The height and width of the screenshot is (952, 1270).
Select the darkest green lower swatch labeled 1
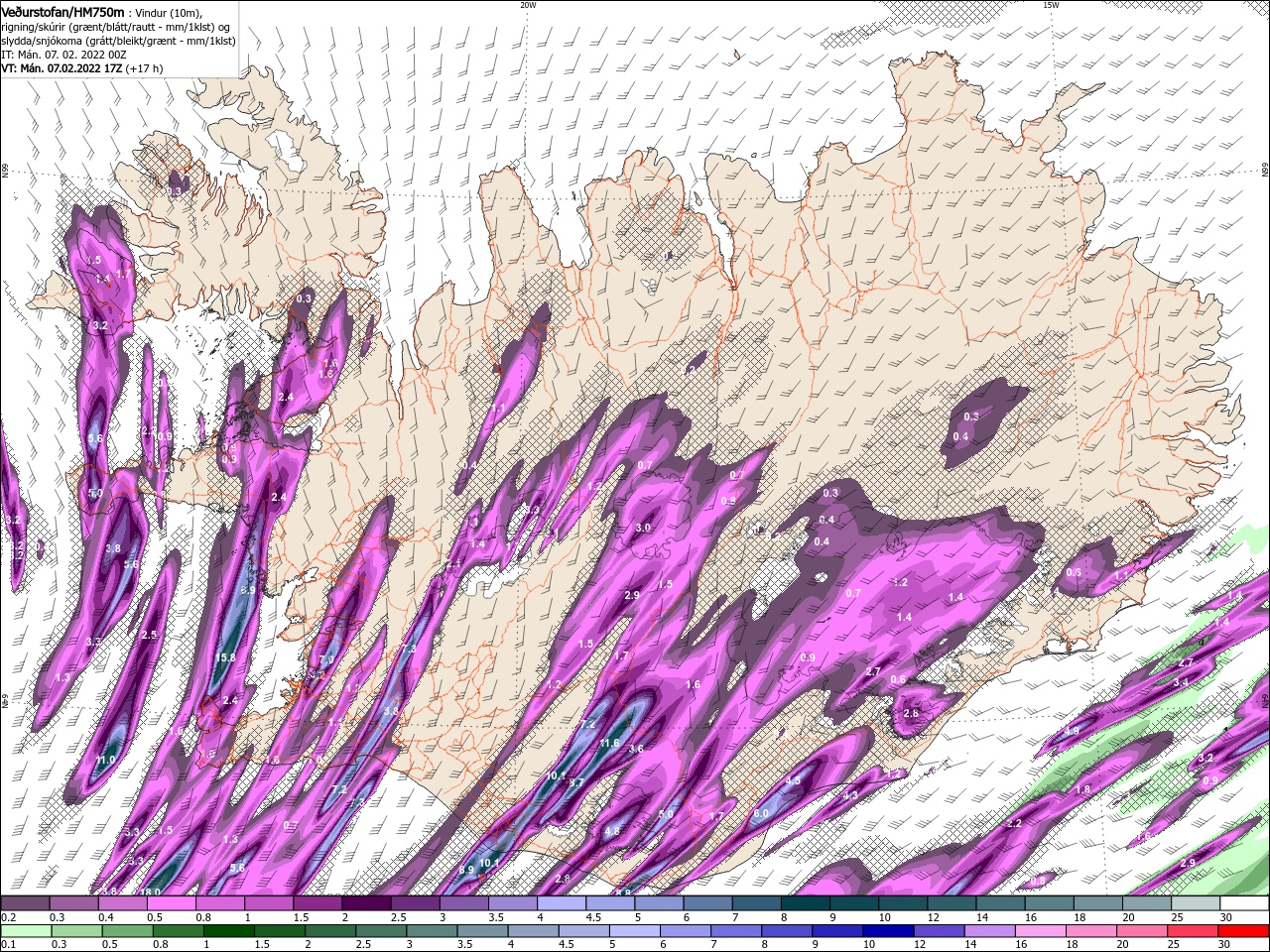click(x=228, y=931)
